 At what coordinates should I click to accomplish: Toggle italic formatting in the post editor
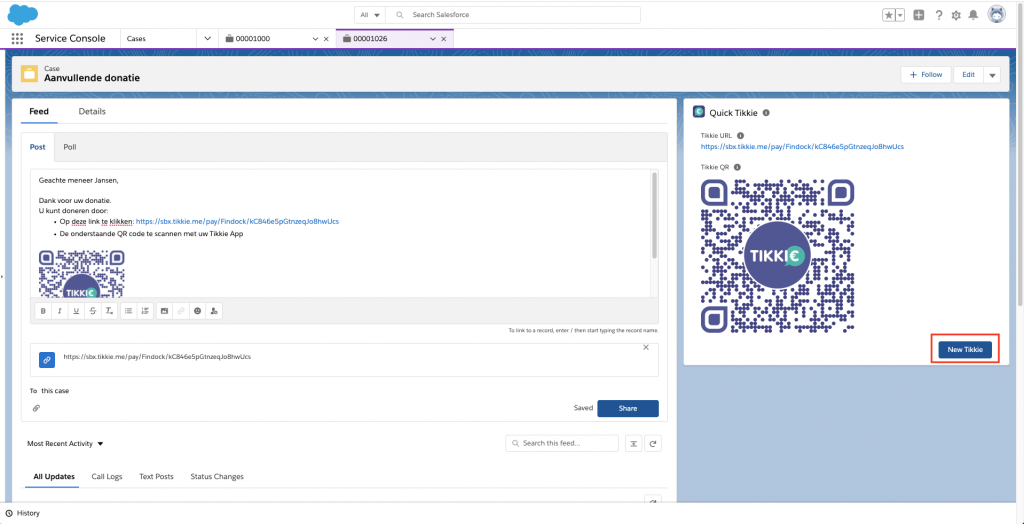[x=60, y=311]
